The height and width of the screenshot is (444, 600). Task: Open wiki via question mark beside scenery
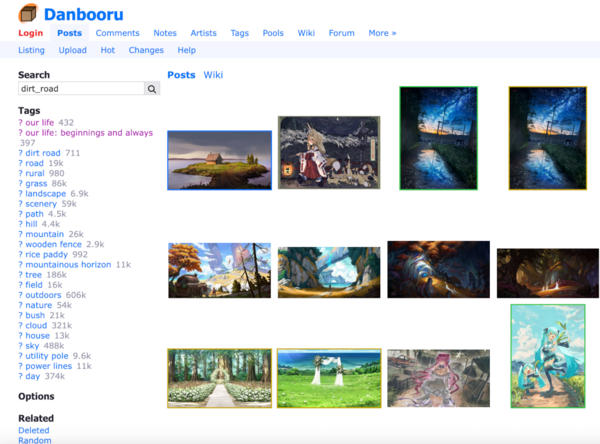pos(21,204)
